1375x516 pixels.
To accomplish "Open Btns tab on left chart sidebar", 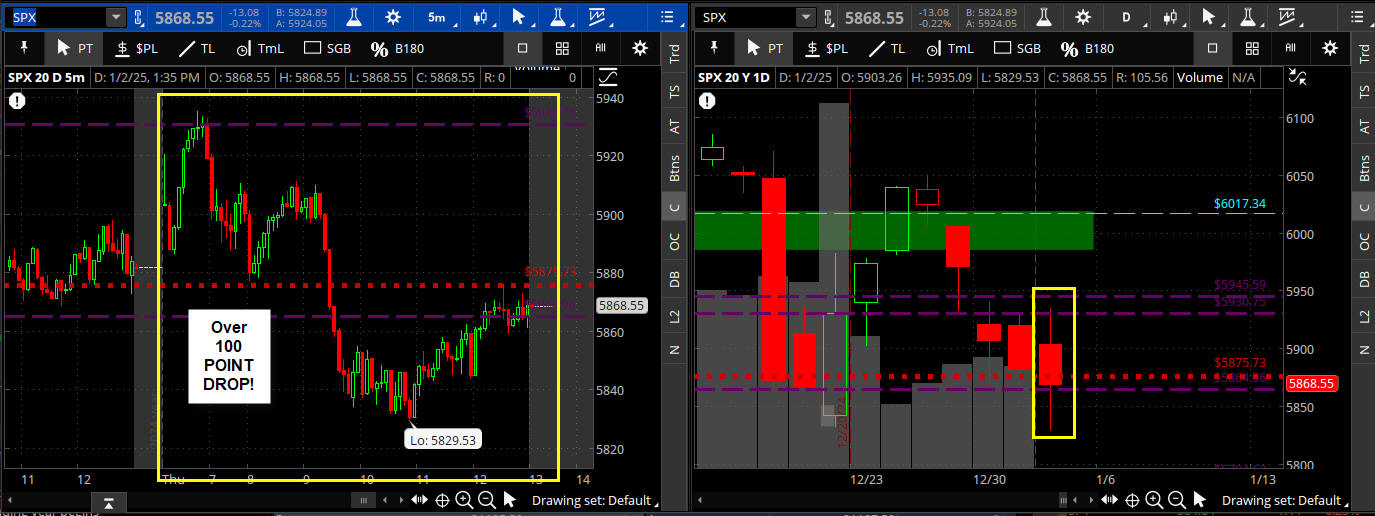I will [x=674, y=167].
